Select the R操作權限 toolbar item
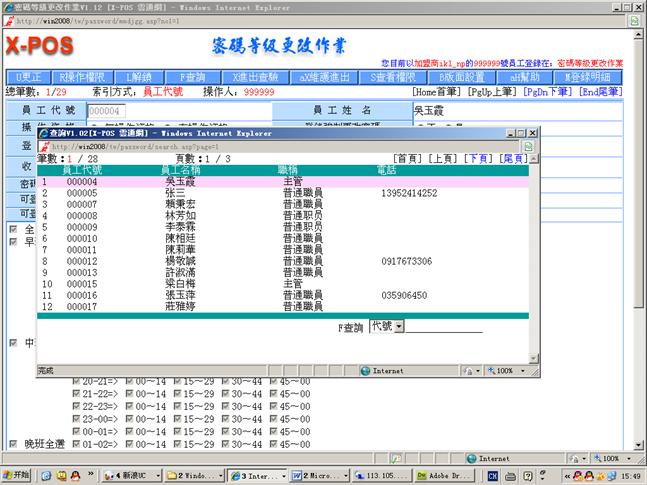647x485 pixels. coord(83,77)
